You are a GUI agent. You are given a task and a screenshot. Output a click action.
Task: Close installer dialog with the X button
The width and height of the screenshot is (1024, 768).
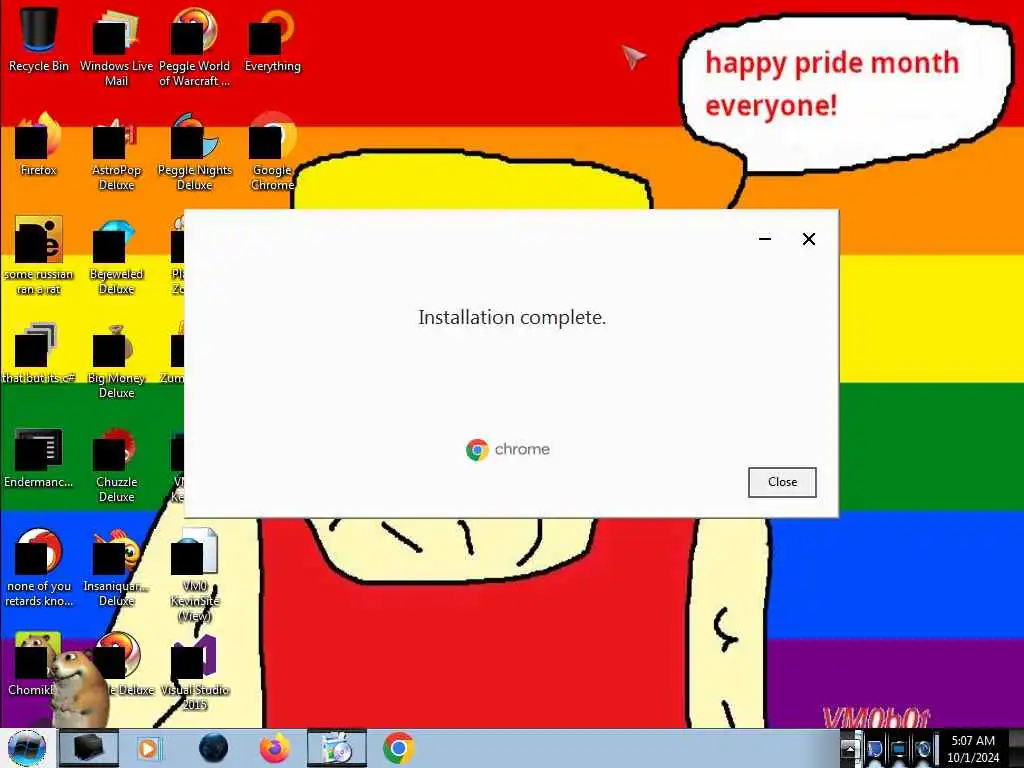pyautogui.click(x=808, y=239)
